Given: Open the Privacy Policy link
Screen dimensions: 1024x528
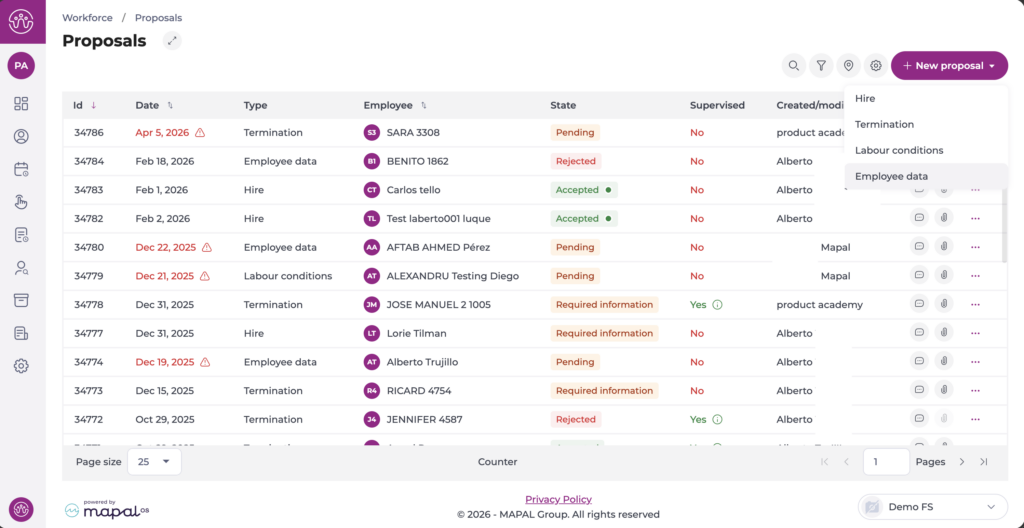Looking at the screenshot, I should [558, 499].
